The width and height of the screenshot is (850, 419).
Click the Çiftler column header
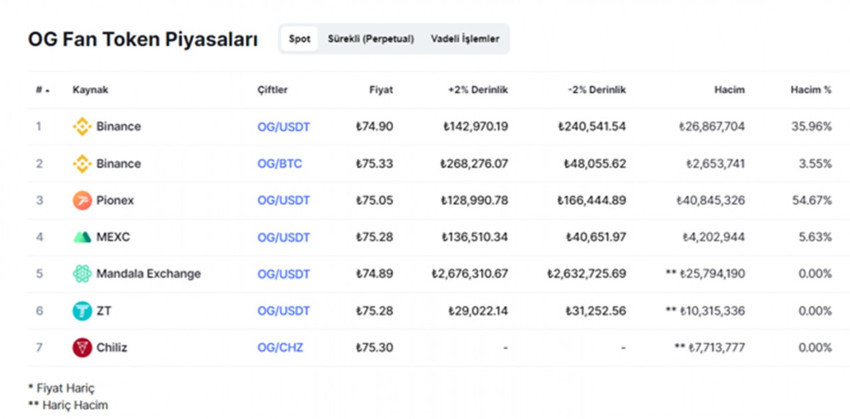click(x=273, y=90)
